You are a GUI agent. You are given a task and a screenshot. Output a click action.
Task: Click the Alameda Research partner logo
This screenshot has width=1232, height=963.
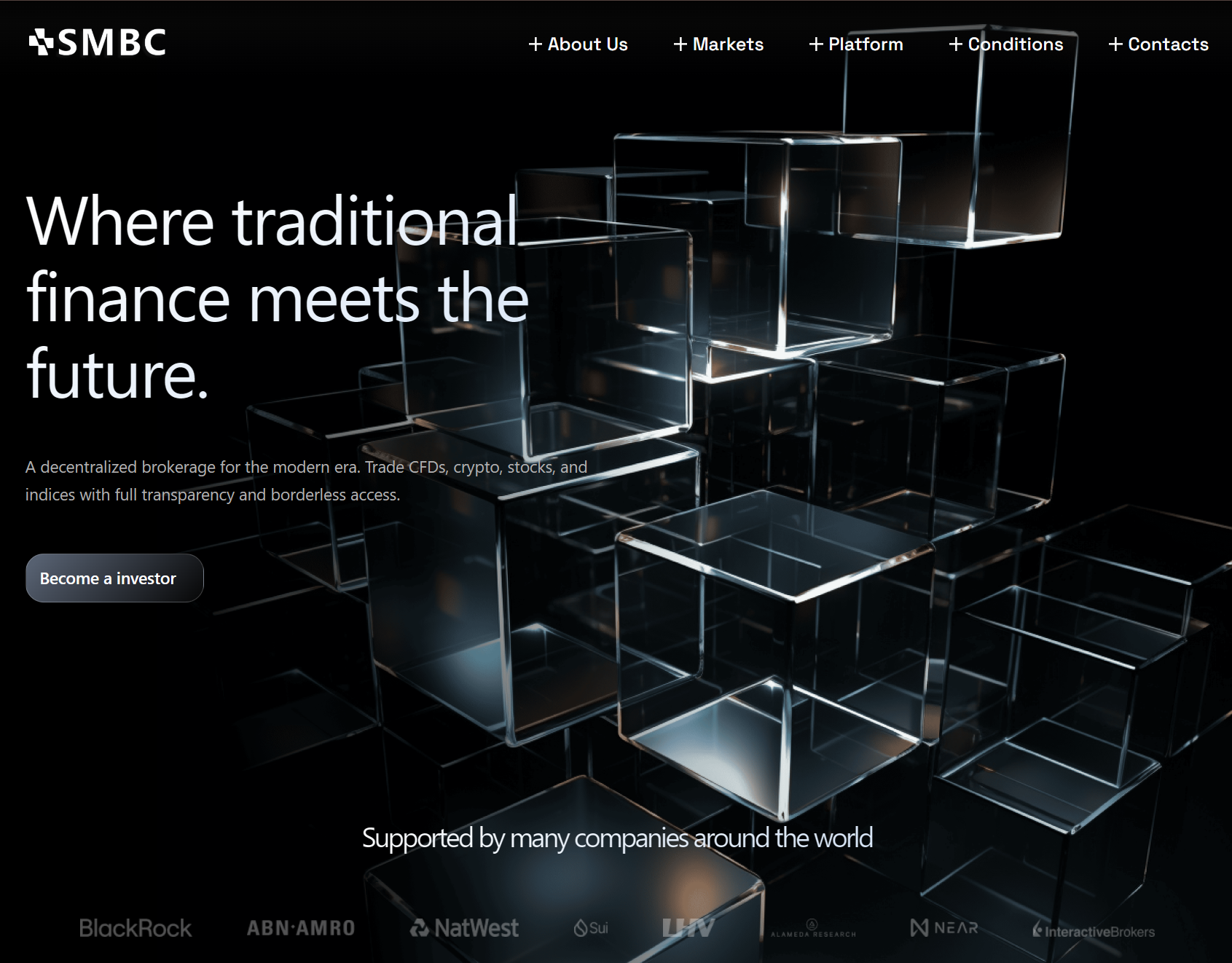813,929
